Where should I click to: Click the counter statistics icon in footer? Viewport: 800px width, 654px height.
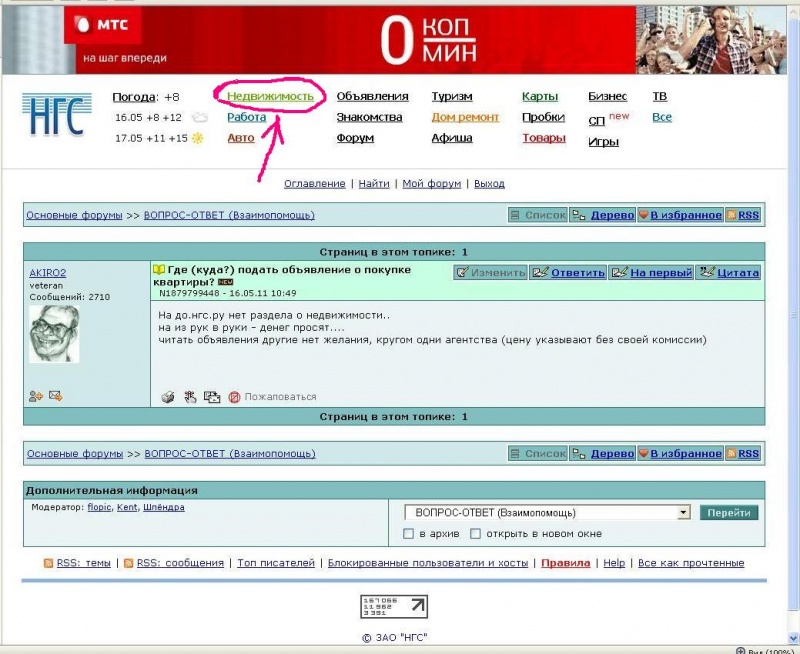(393, 606)
